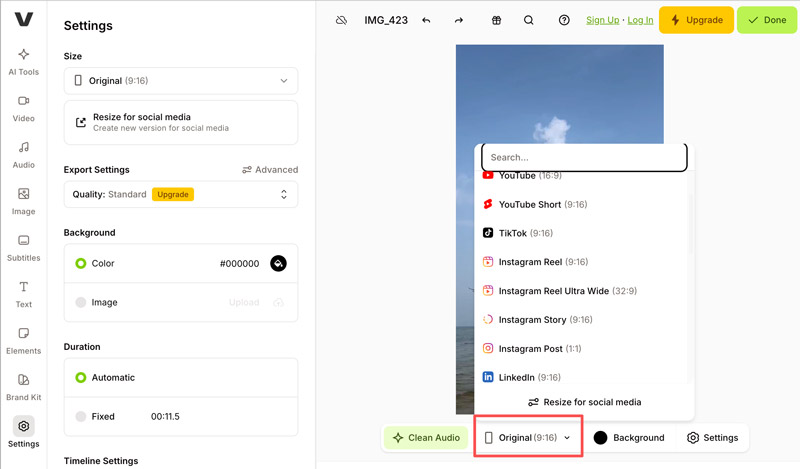Open the Text panel

(x=23, y=294)
